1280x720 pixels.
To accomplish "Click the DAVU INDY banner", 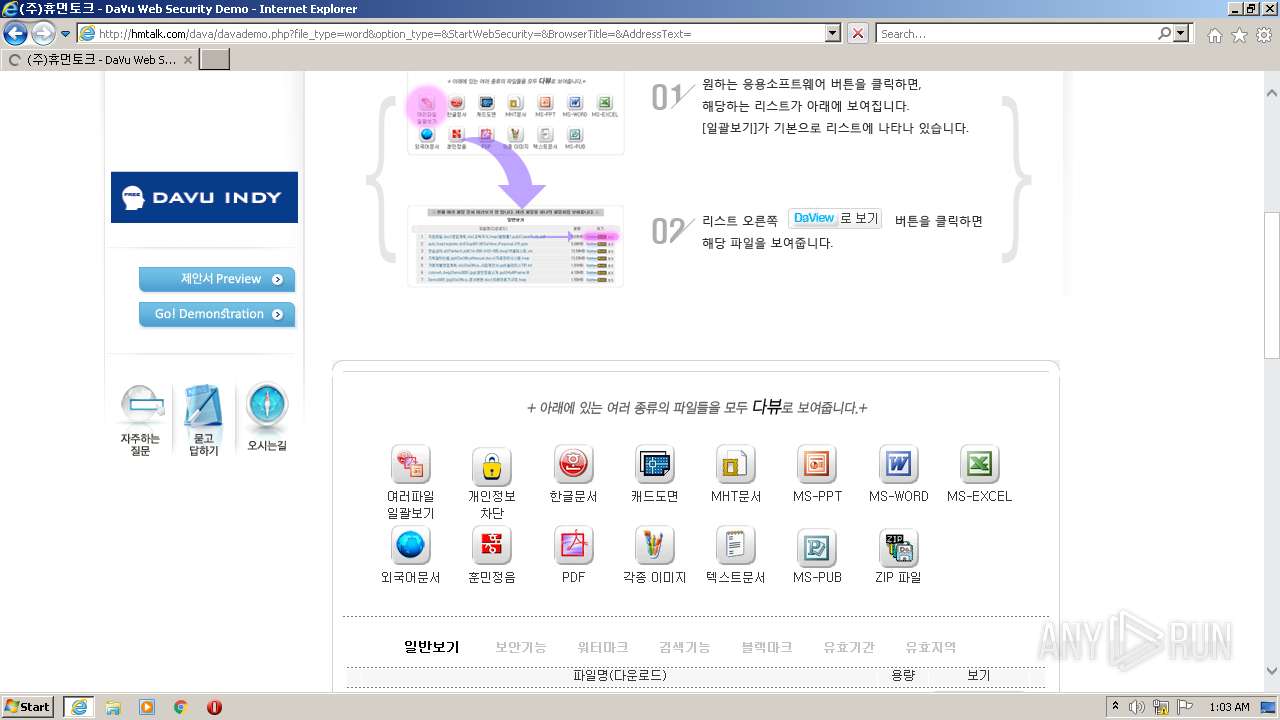I will (x=204, y=197).
